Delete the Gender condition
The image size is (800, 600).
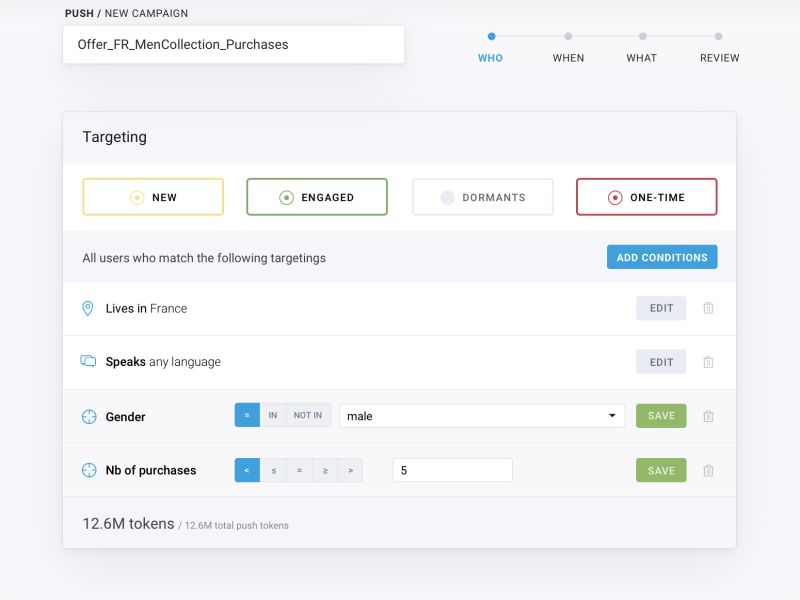click(708, 415)
